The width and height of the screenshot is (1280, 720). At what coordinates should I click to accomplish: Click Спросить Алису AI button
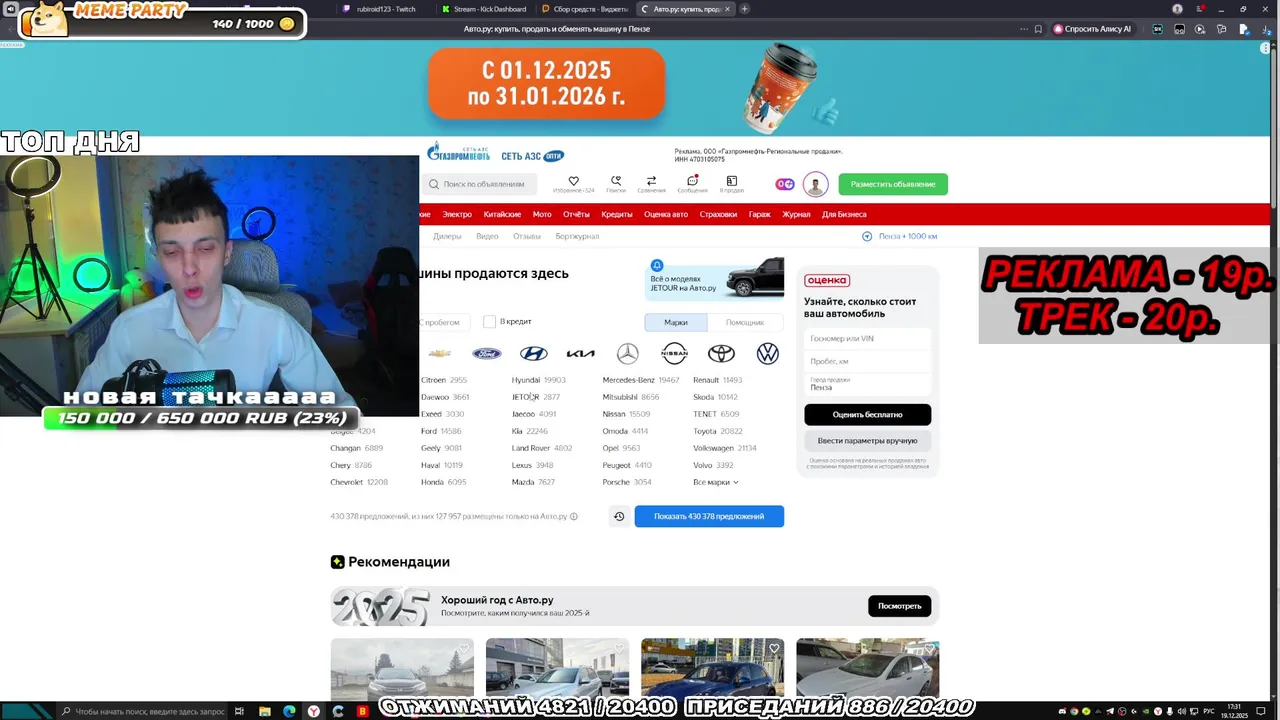tap(1092, 29)
